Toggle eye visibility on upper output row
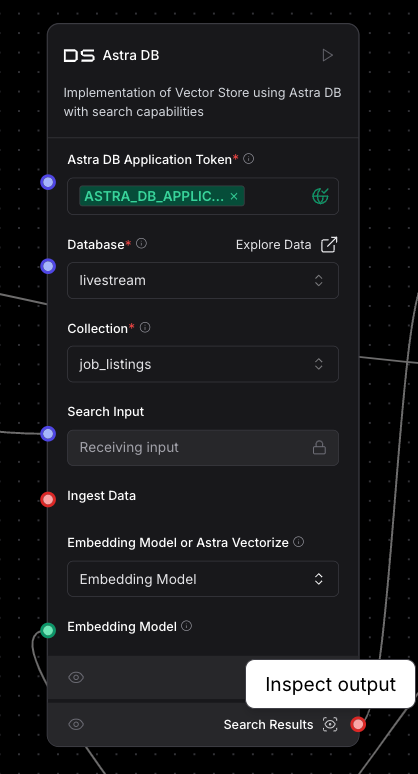The width and height of the screenshot is (418, 774). (76, 677)
